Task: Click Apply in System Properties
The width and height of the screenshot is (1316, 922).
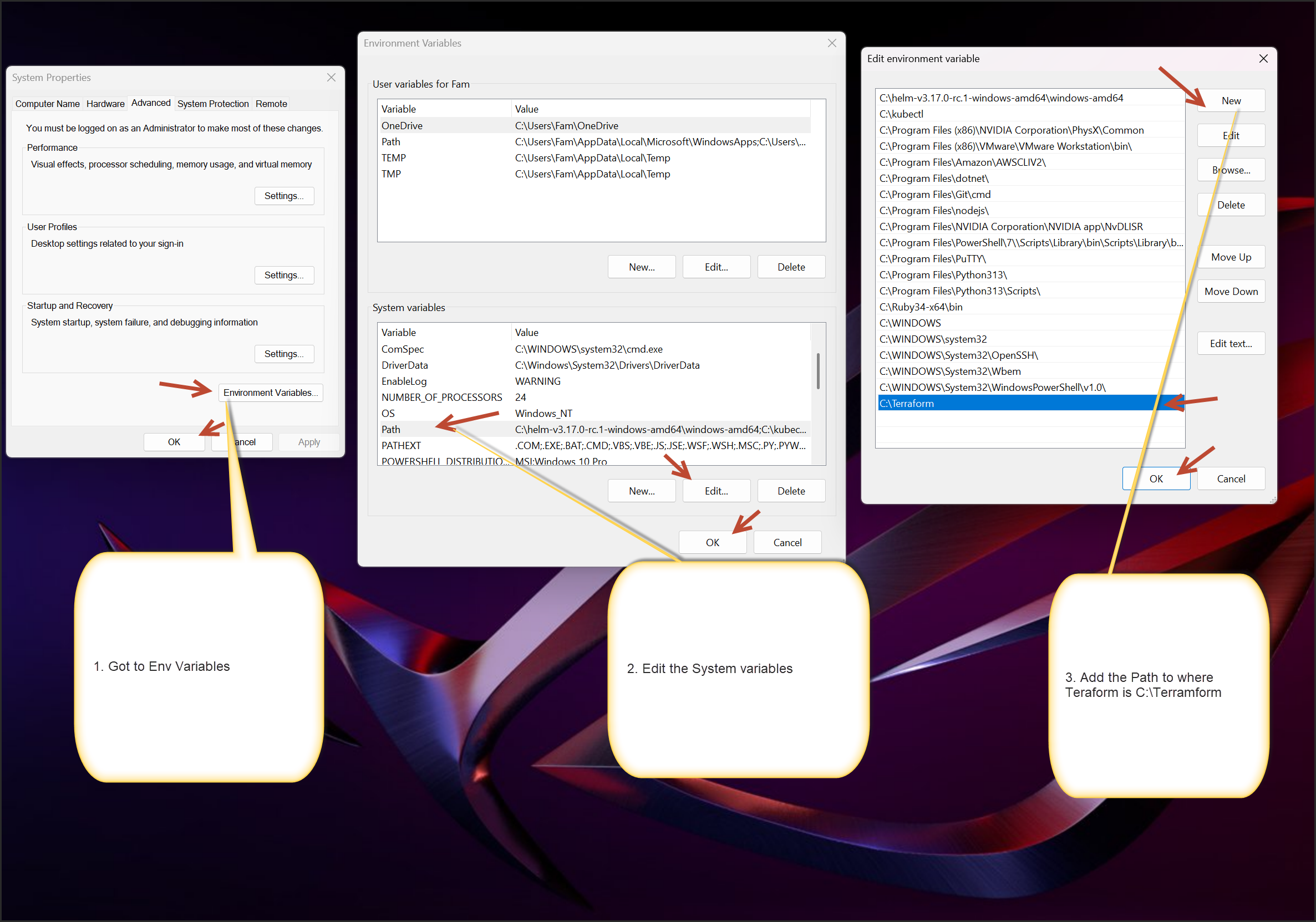Action: (308, 442)
